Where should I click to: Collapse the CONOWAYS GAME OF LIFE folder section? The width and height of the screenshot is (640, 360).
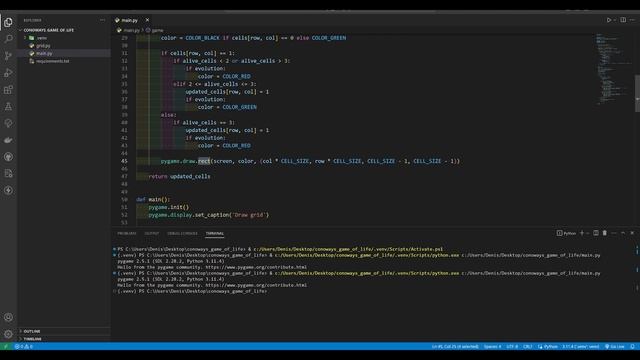click(x=49, y=30)
